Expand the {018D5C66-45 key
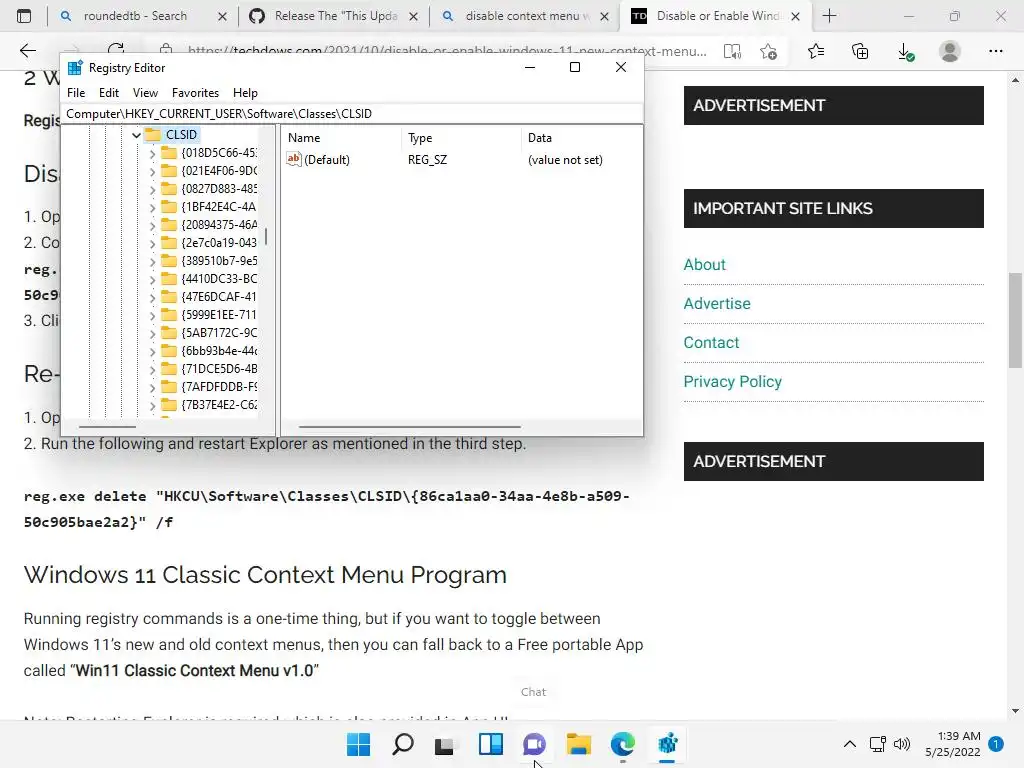This screenshot has width=1024, height=768. [152, 153]
